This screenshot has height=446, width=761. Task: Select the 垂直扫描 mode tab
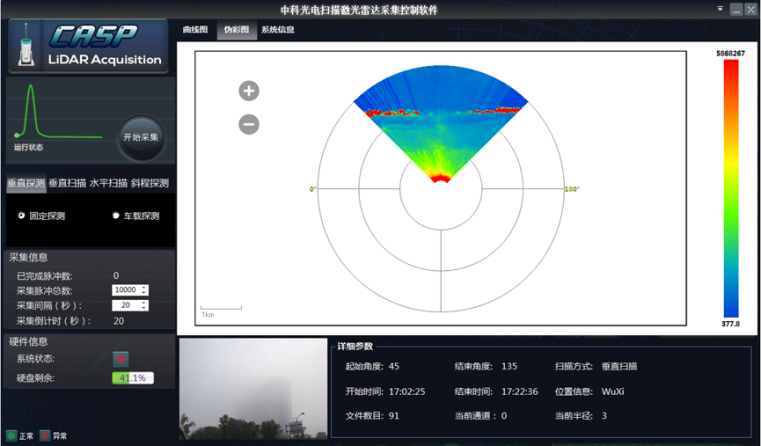(x=67, y=183)
